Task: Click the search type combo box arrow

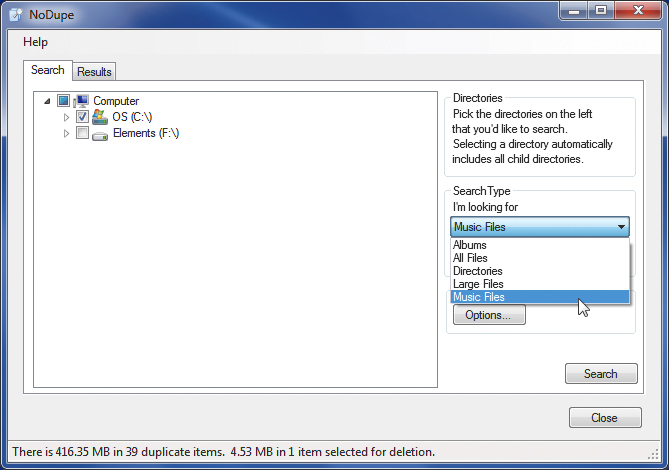Action: pyautogui.click(x=621, y=227)
